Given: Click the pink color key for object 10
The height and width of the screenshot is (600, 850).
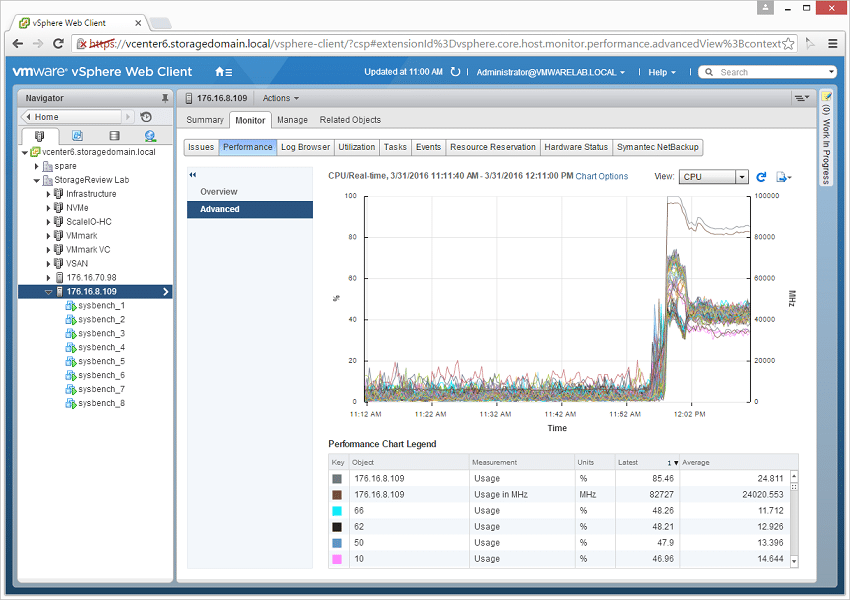Looking at the screenshot, I should click(x=337, y=559).
